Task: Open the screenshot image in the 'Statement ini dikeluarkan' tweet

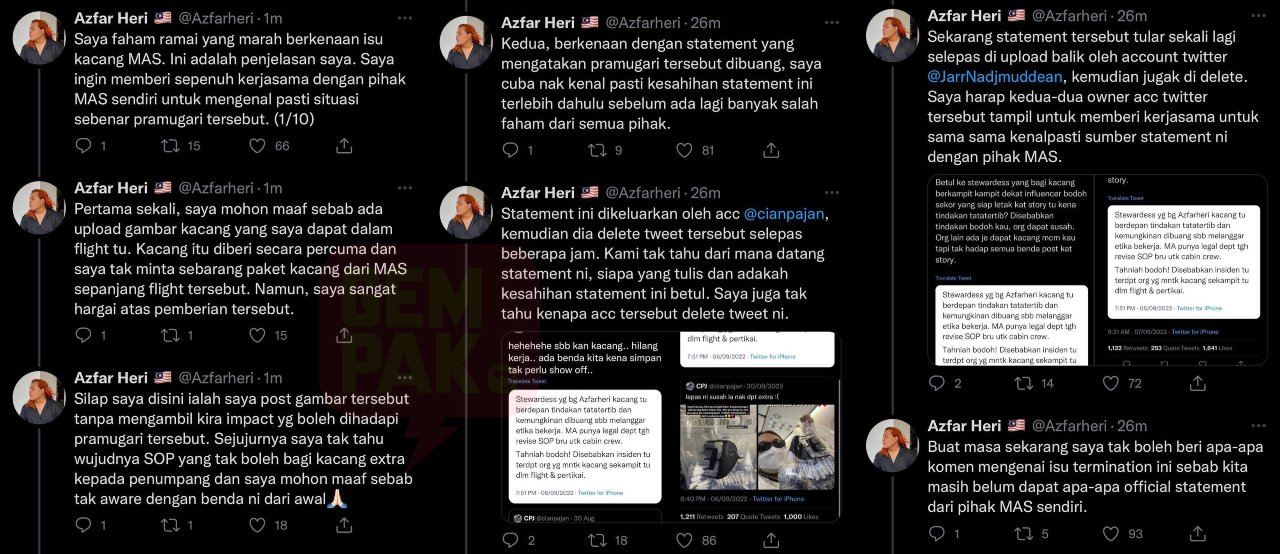Action: click(671, 428)
